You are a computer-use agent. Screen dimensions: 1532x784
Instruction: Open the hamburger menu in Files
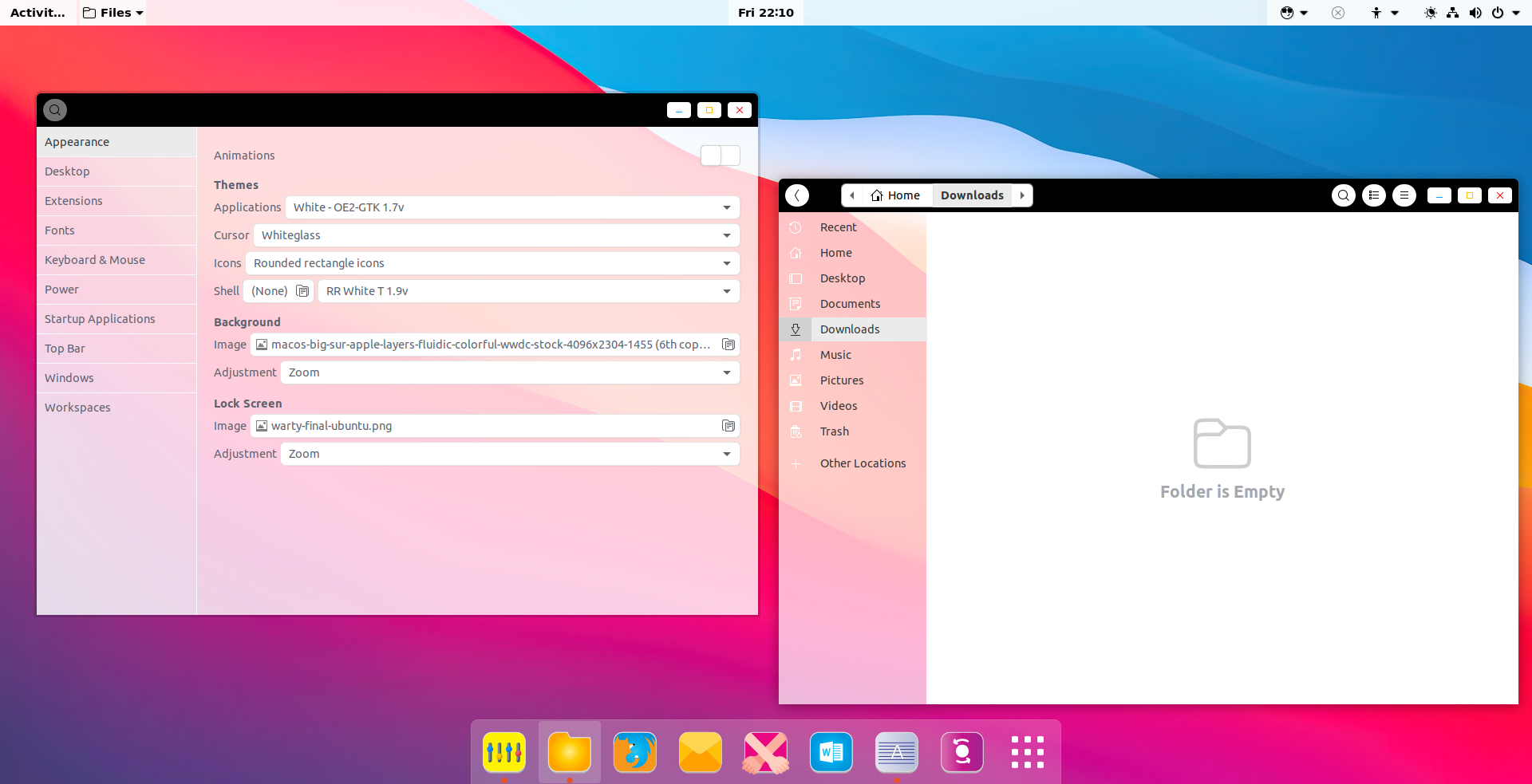(1404, 195)
